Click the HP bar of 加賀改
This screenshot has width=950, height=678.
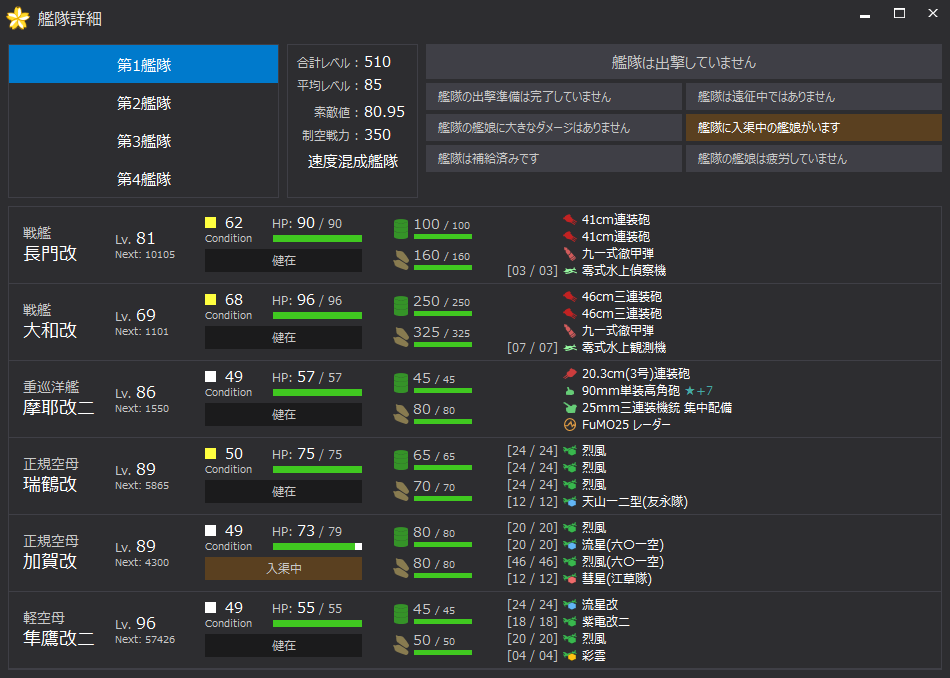click(x=317, y=547)
